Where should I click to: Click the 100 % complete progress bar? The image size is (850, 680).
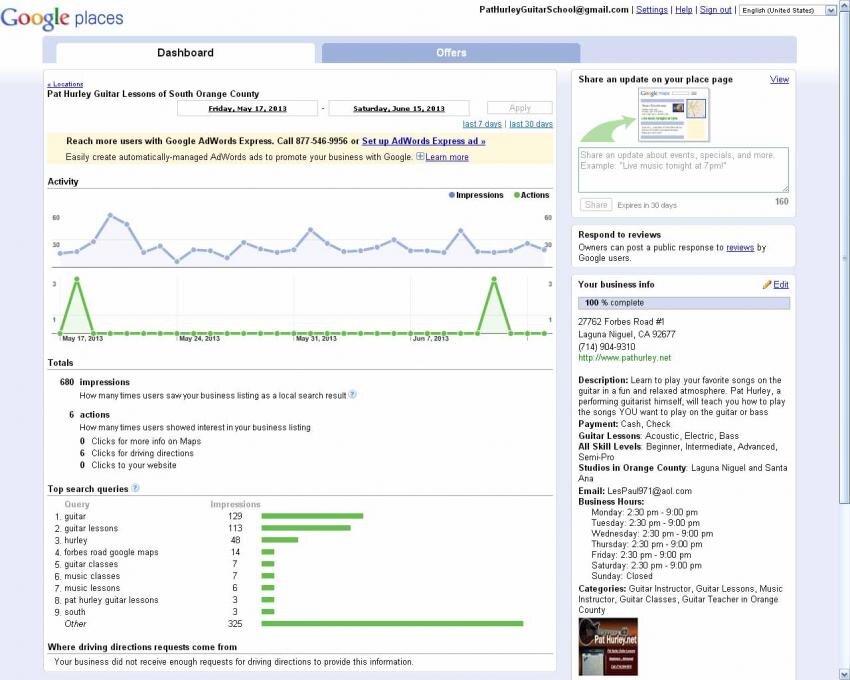(x=684, y=303)
